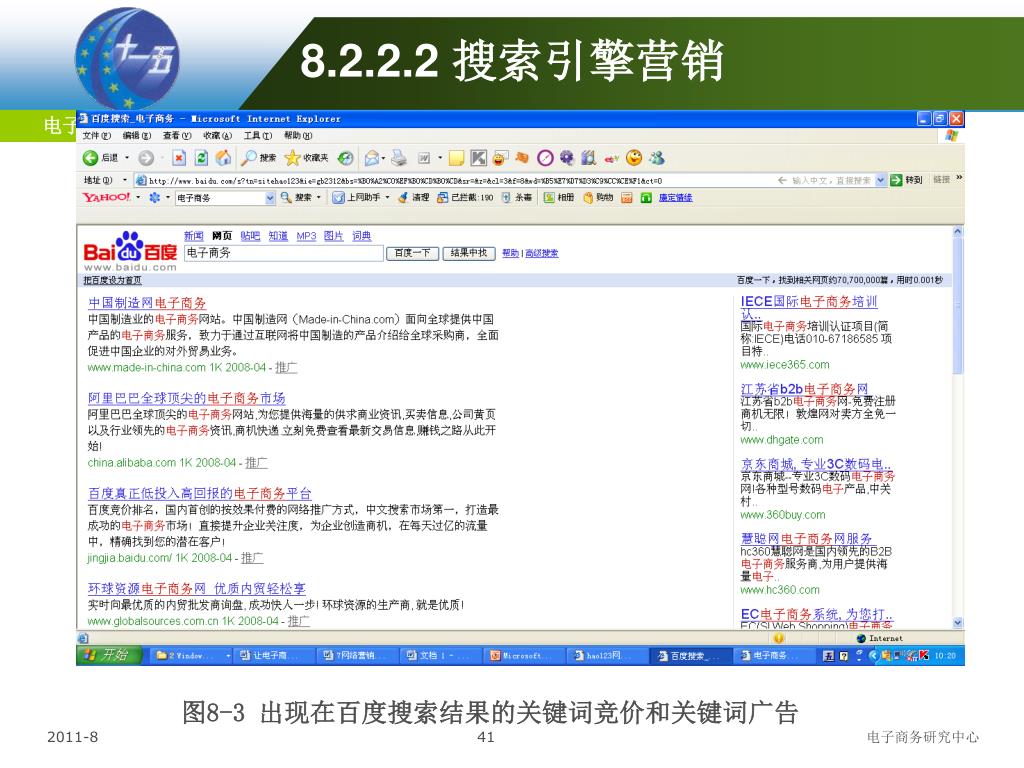Click the Baidu search input field
Image resolution: width=1024 pixels, height=768 pixels.
pos(283,253)
